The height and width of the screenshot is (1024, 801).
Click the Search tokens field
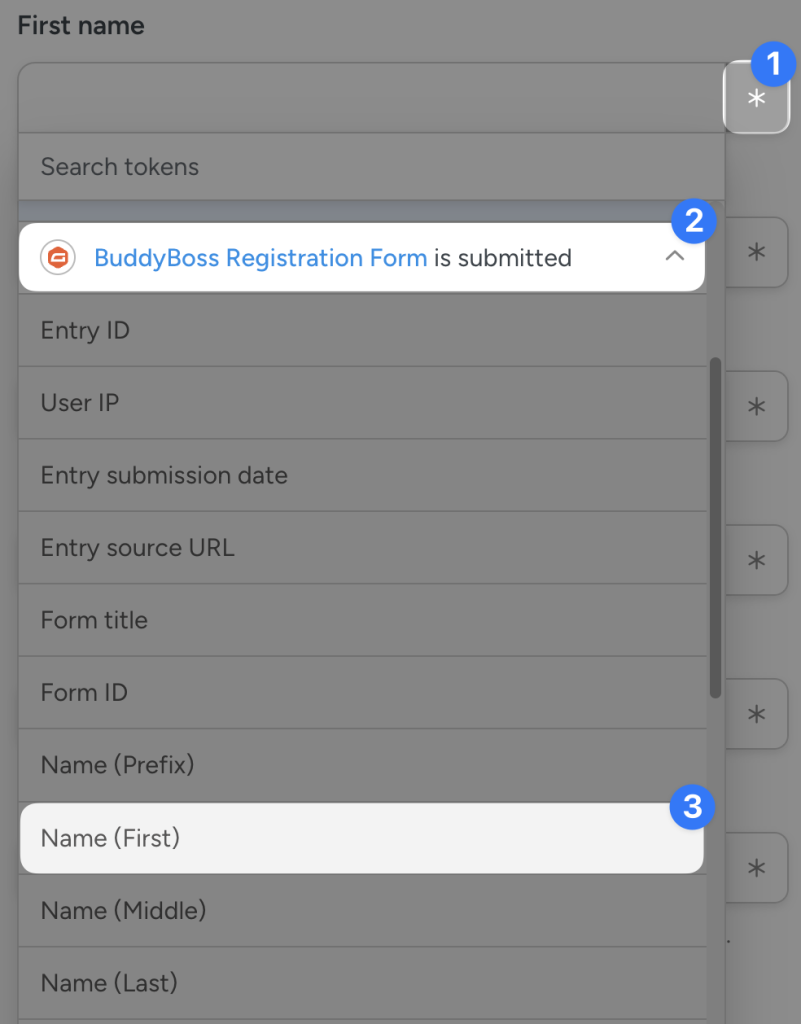(300, 167)
